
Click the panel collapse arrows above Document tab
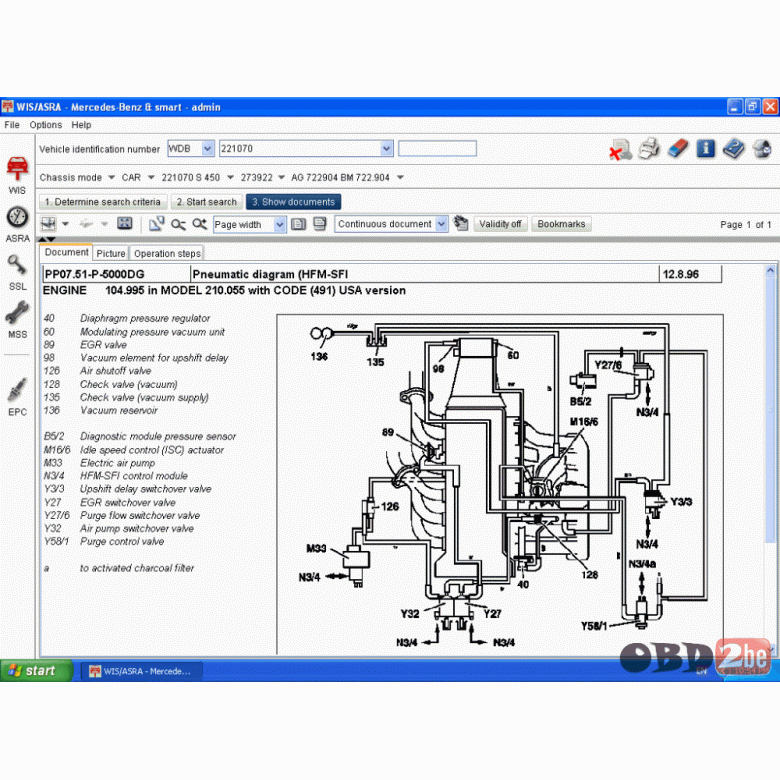click(47, 239)
